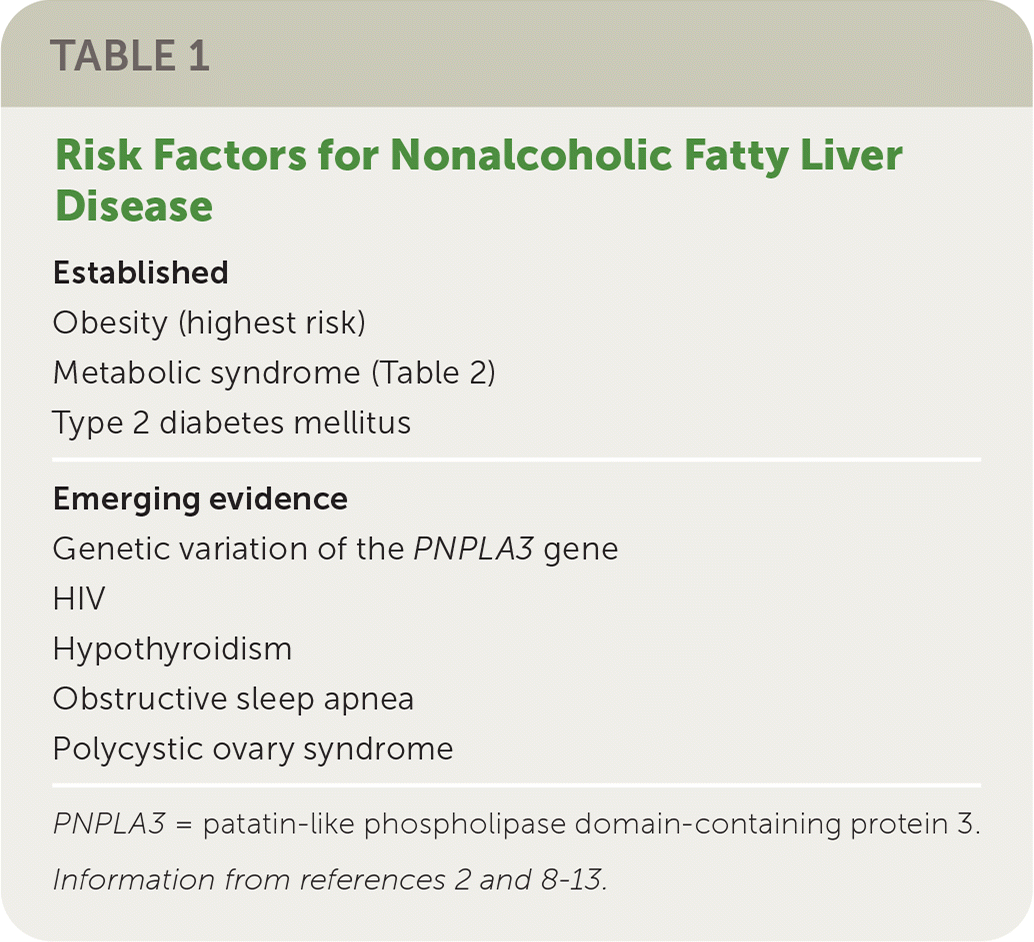Click the "Polycystic ovary syndrome" entry
1034x942 pixels.
253,748
